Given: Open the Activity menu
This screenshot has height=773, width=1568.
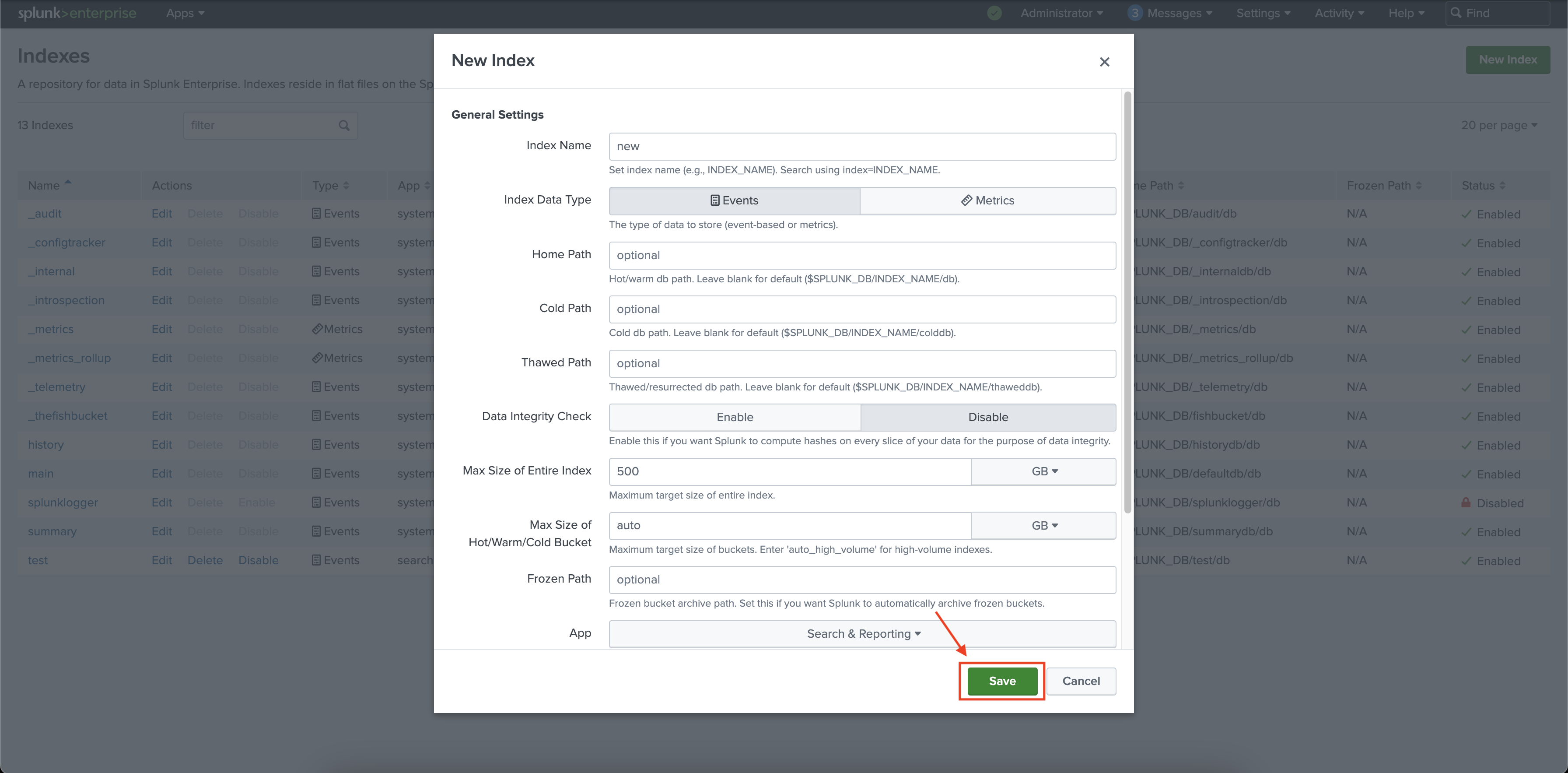Looking at the screenshot, I should pyautogui.click(x=1338, y=14).
